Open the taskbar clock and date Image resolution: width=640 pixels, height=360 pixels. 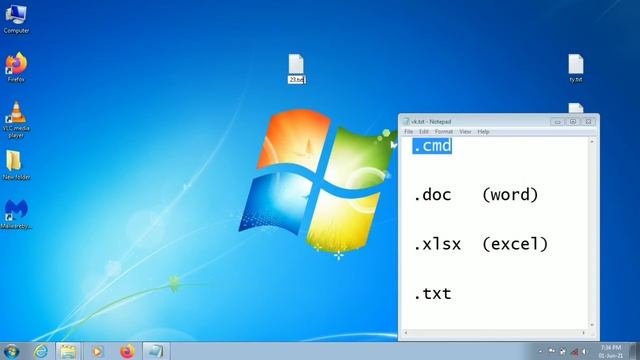tap(611, 351)
